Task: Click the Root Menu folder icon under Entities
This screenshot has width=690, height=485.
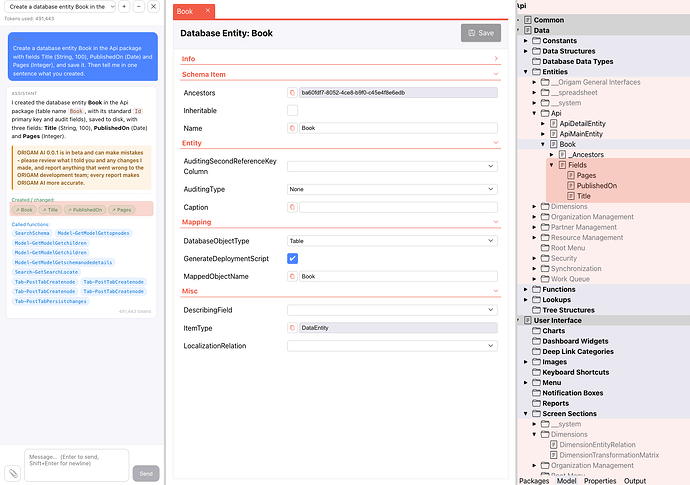Action: point(545,248)
